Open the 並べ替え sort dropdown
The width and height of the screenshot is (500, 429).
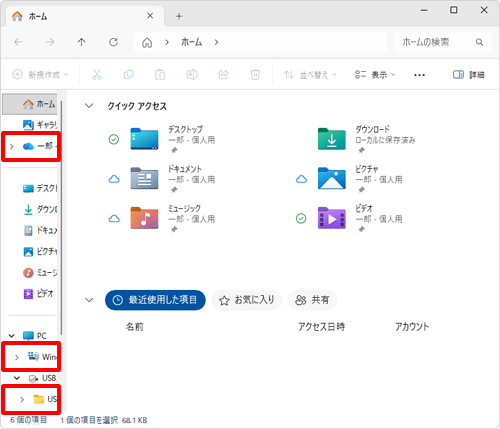coord(310,75)
